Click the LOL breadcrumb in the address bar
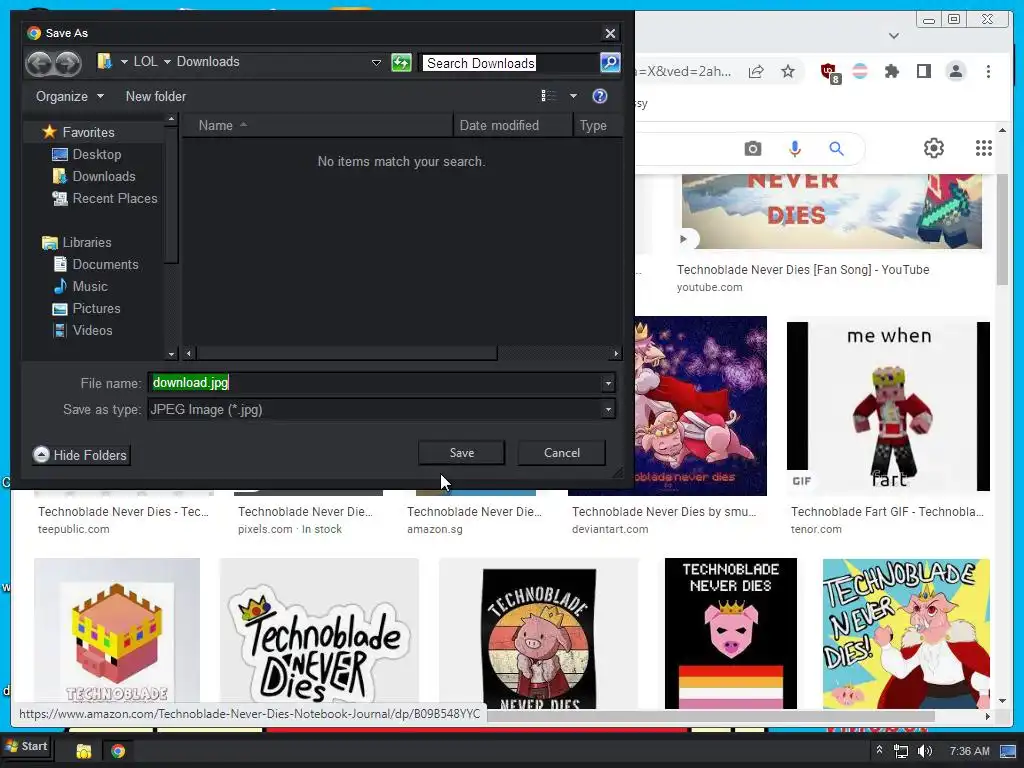 pyautogui.click(x=145, y=61)
